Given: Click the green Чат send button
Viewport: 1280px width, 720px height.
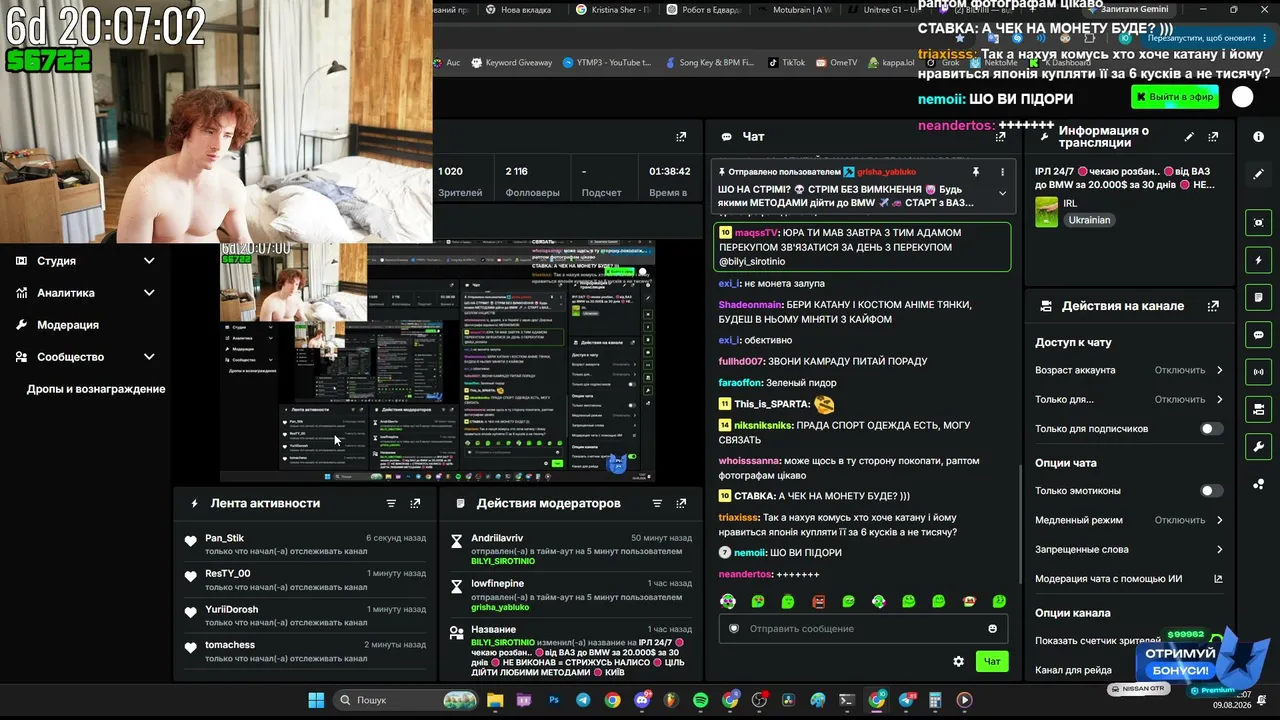Looking at the screenshot, I should 992,661.
